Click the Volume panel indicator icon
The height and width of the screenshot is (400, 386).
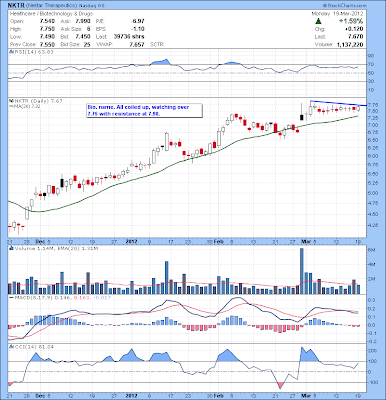point(11,248)
